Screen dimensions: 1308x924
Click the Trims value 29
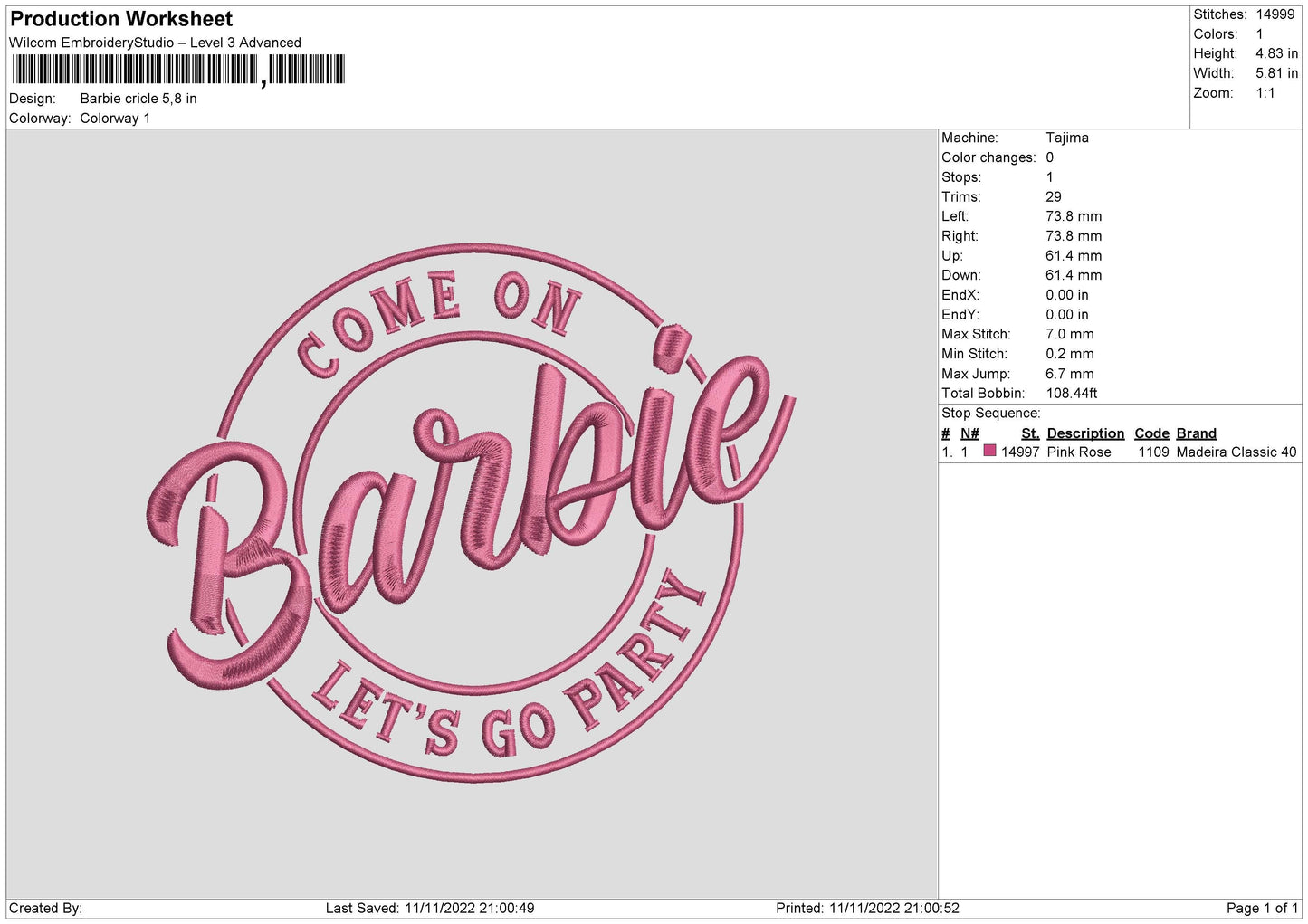1054,196
